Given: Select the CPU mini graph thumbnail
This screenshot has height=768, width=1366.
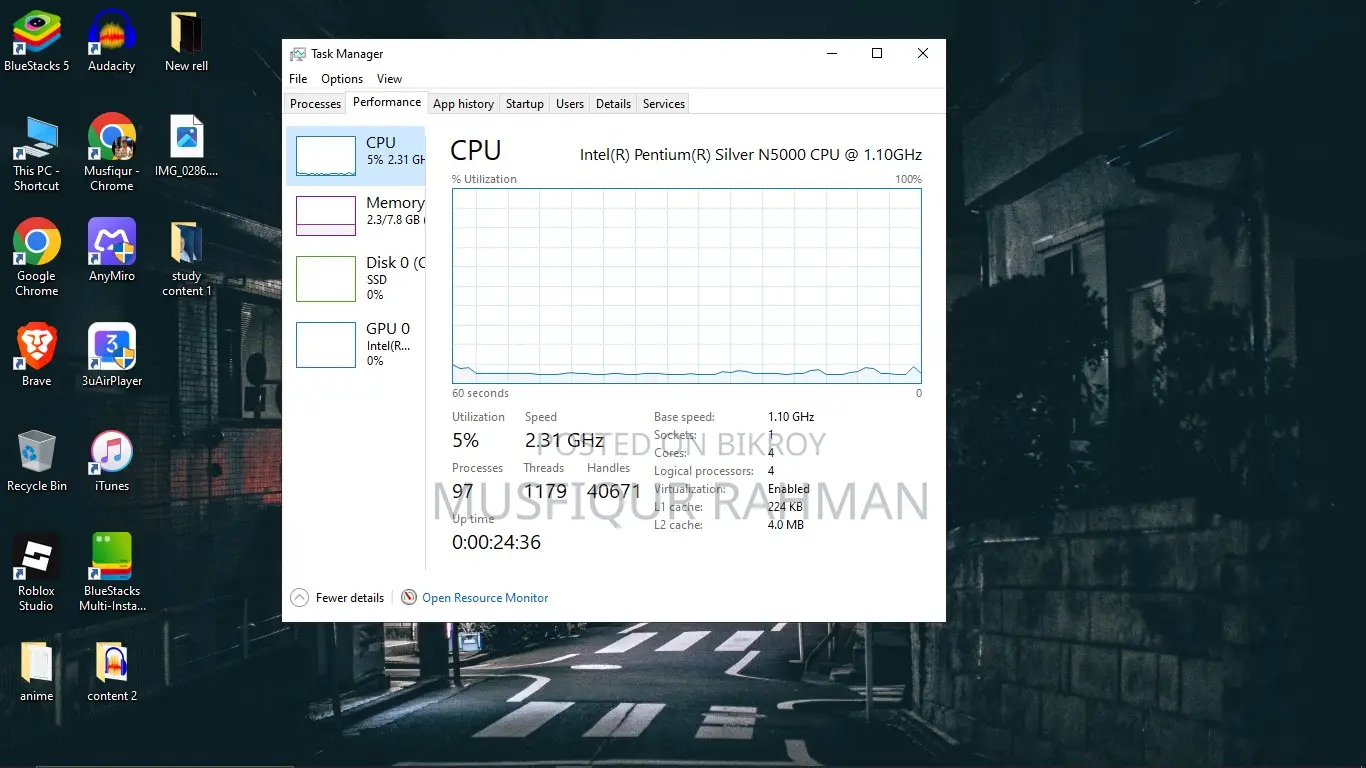Looking at the screenshot, I should [326, 156].
